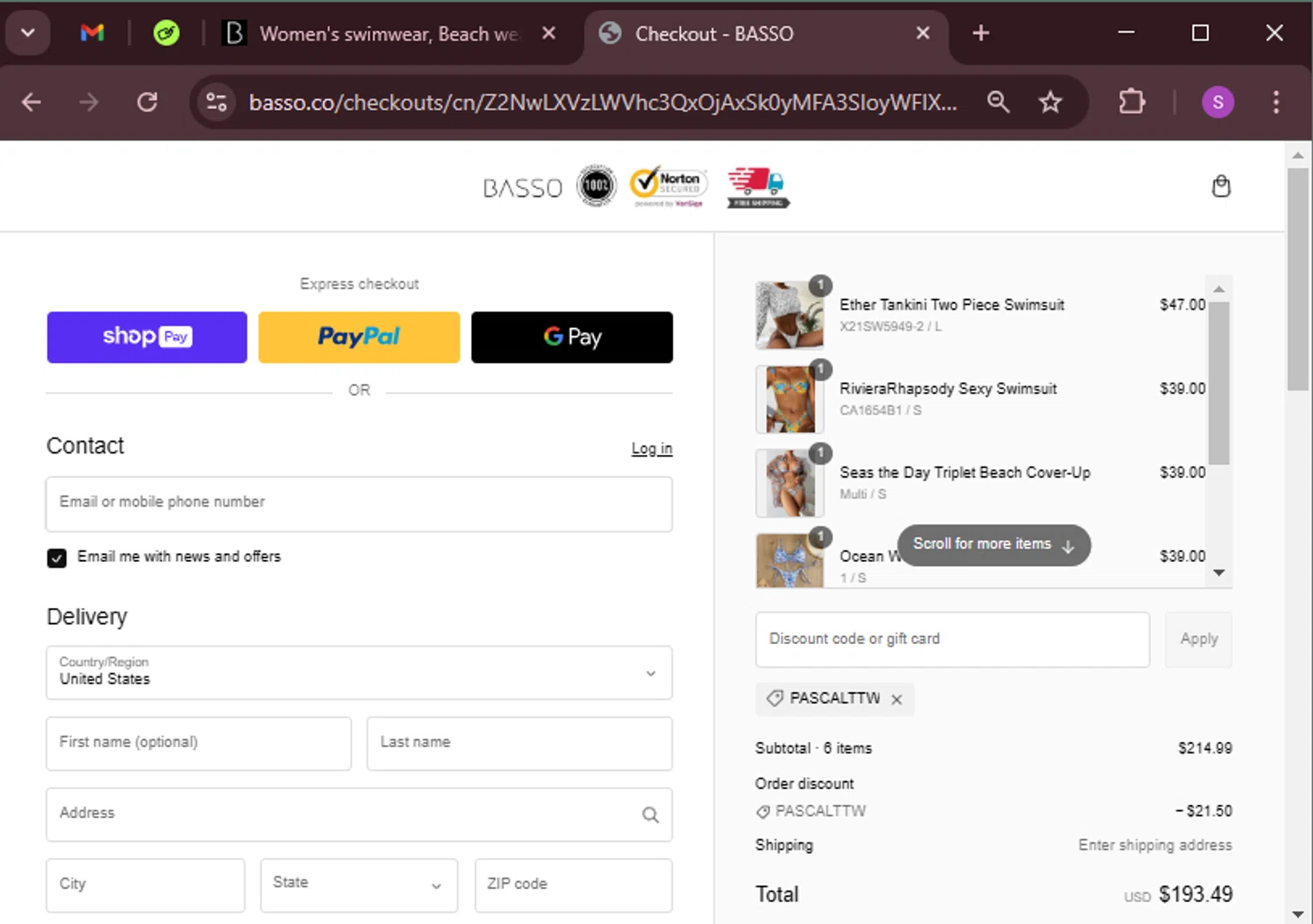Screen dimensions: 1313x924
Task: Open the Extensions puzzle icon
Action: (1132, 102)
